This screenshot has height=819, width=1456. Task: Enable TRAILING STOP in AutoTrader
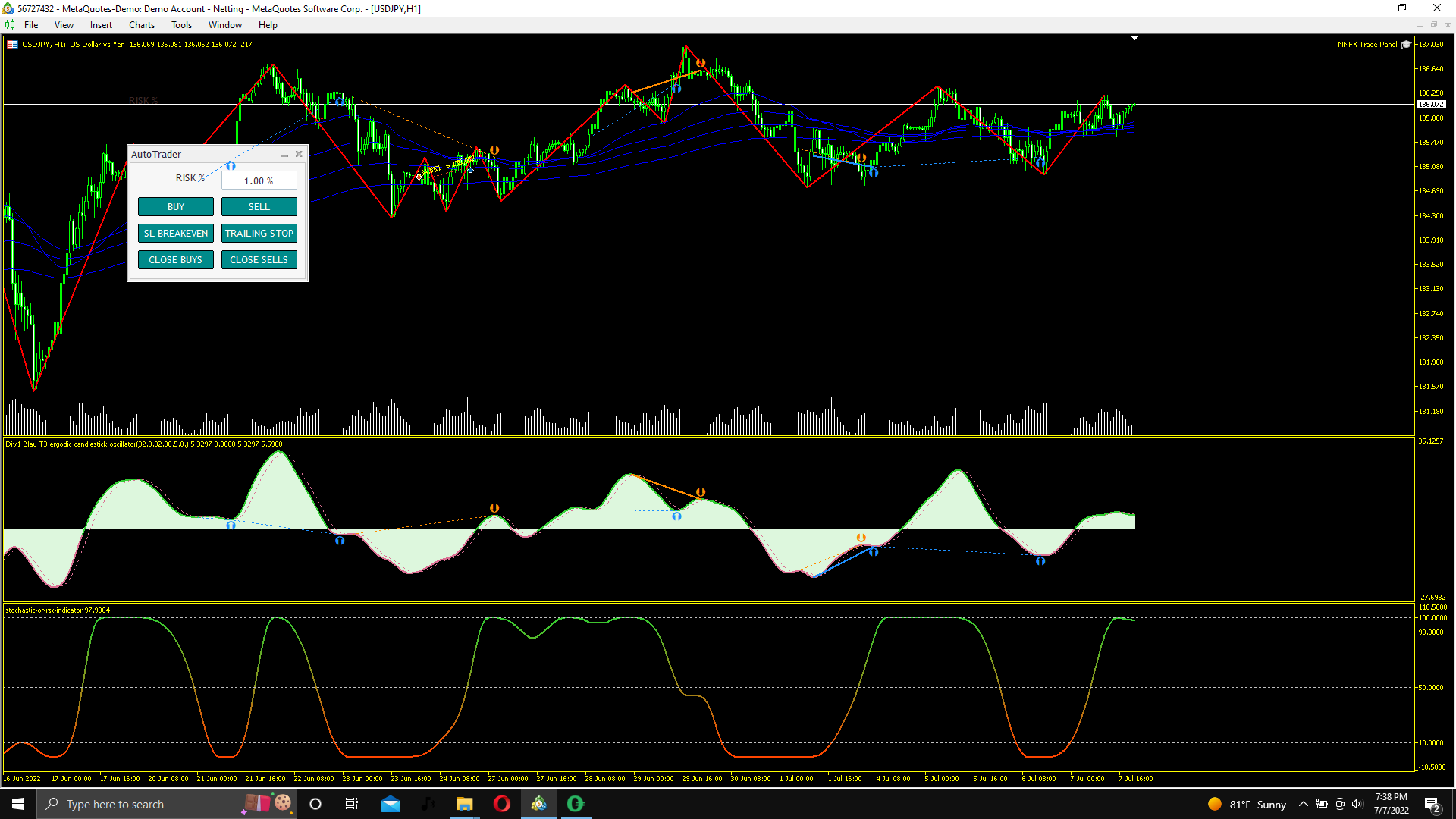[x=259, y=233]
